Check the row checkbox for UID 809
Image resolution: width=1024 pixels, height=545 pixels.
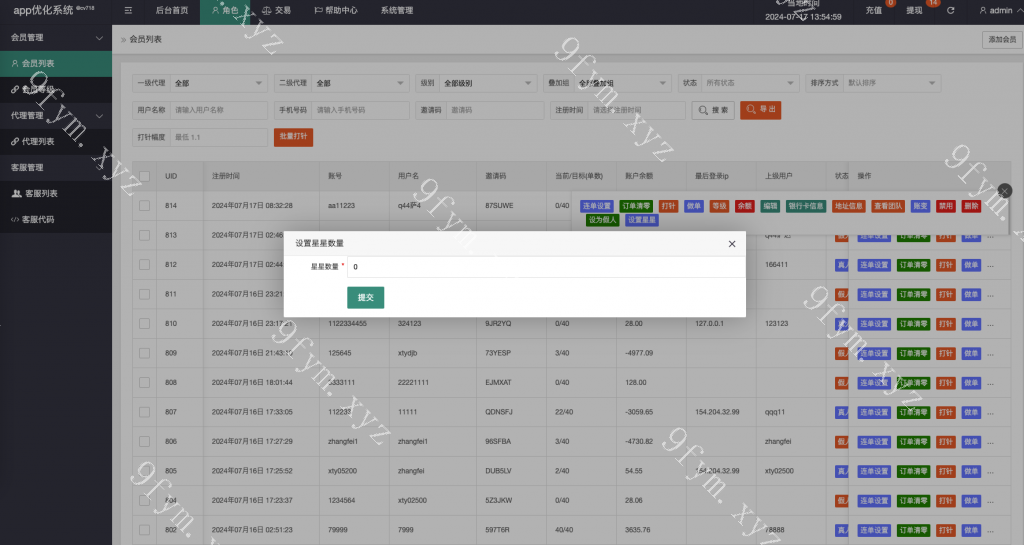[144, 353]
